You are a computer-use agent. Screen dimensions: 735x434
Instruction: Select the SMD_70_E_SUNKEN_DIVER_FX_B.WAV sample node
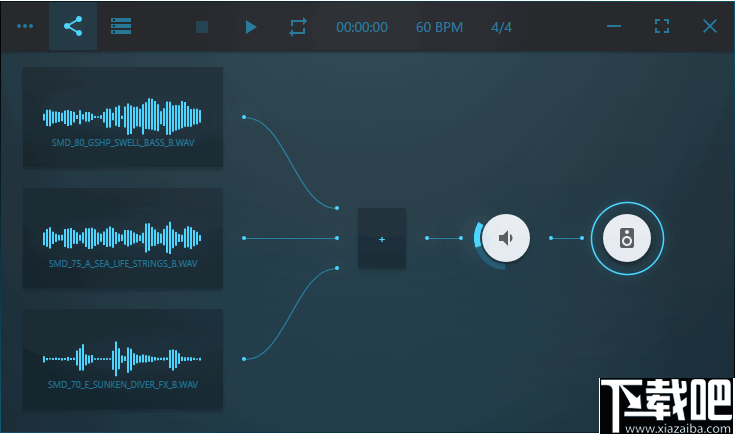click(x=123, y=359)
